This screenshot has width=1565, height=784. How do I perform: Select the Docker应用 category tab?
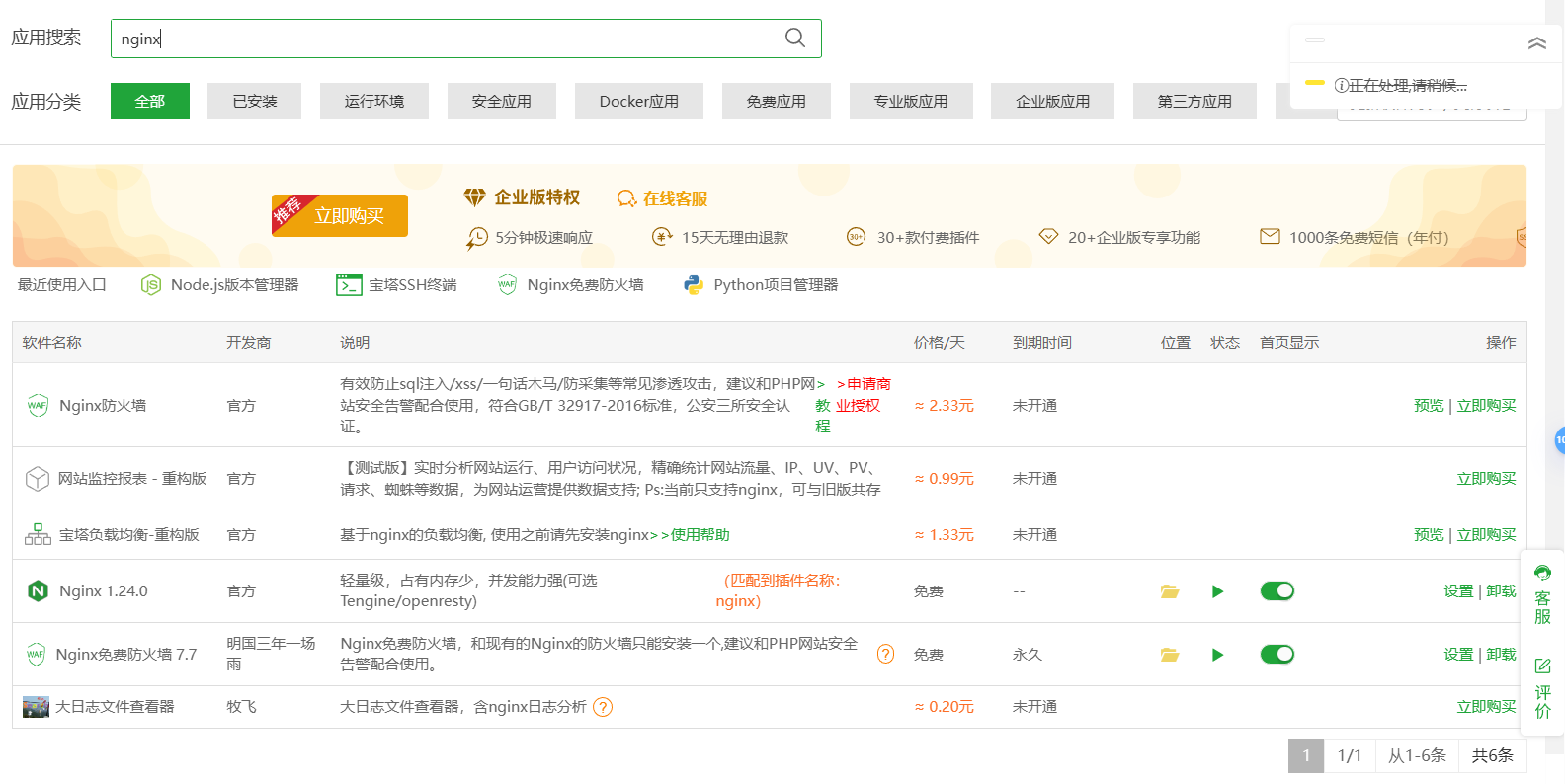pyautogui.click(x=638, y=102)
